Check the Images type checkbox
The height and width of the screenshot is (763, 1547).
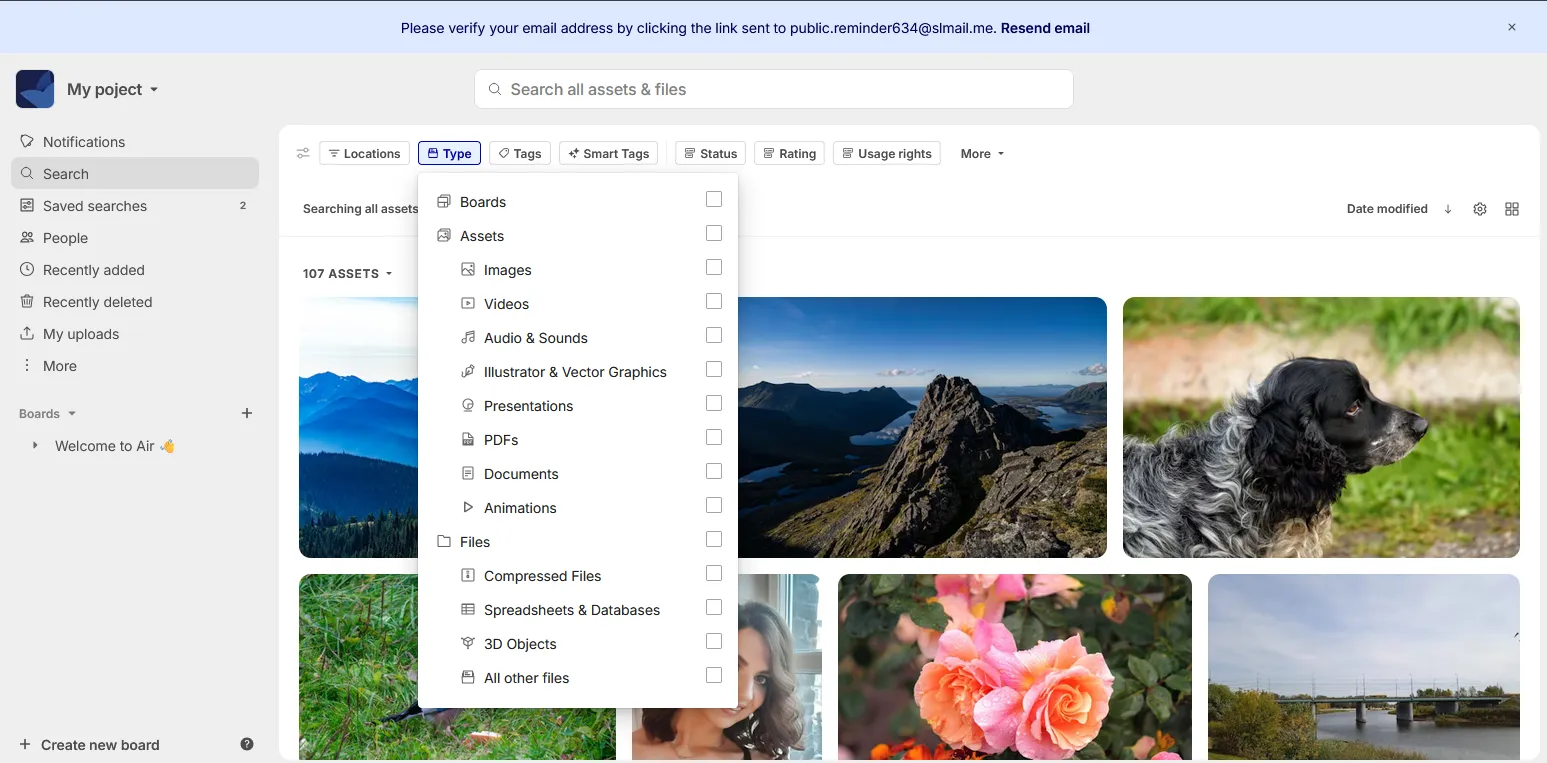(x=713, y=267)
